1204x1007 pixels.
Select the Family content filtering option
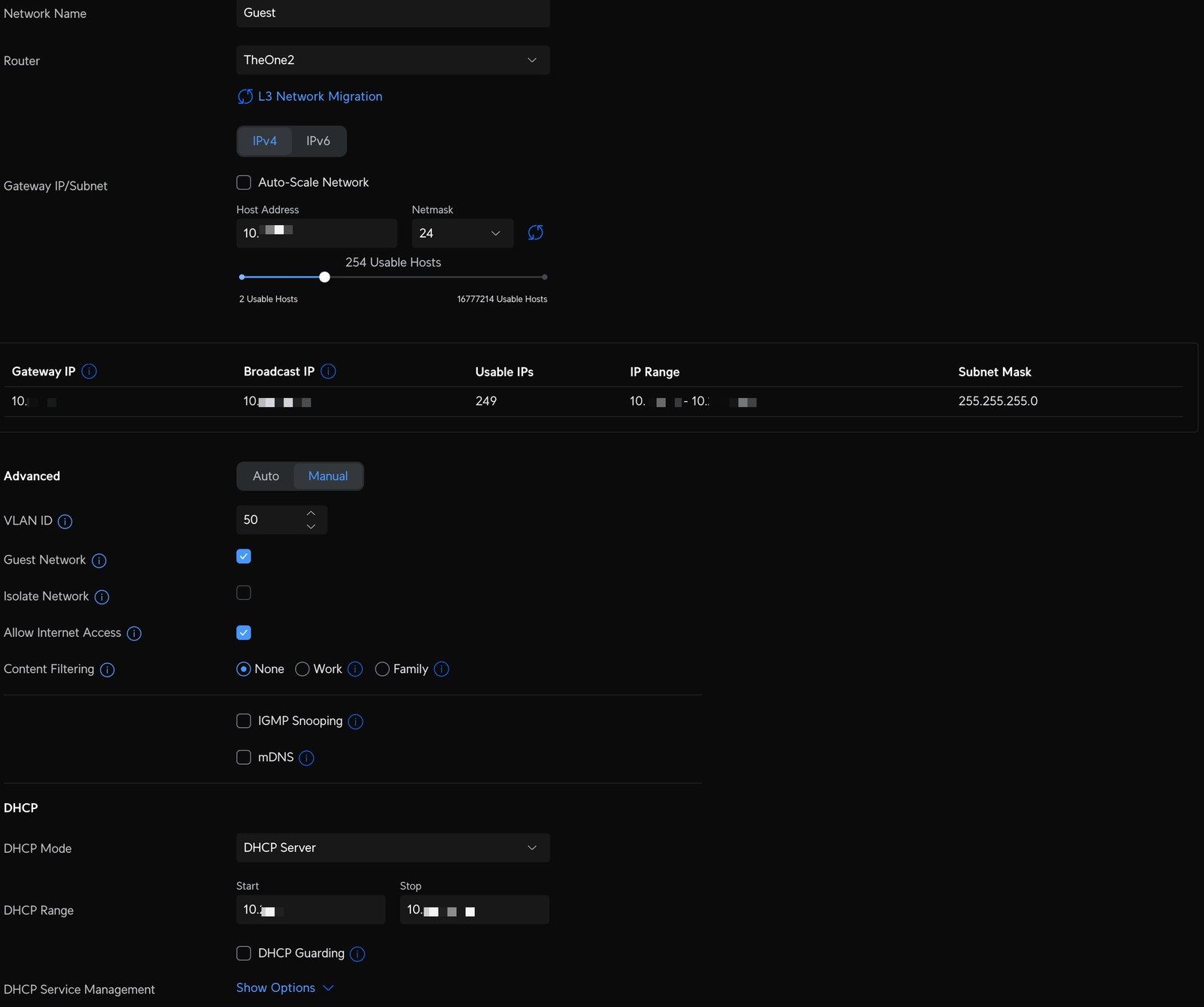pos(382,669)
